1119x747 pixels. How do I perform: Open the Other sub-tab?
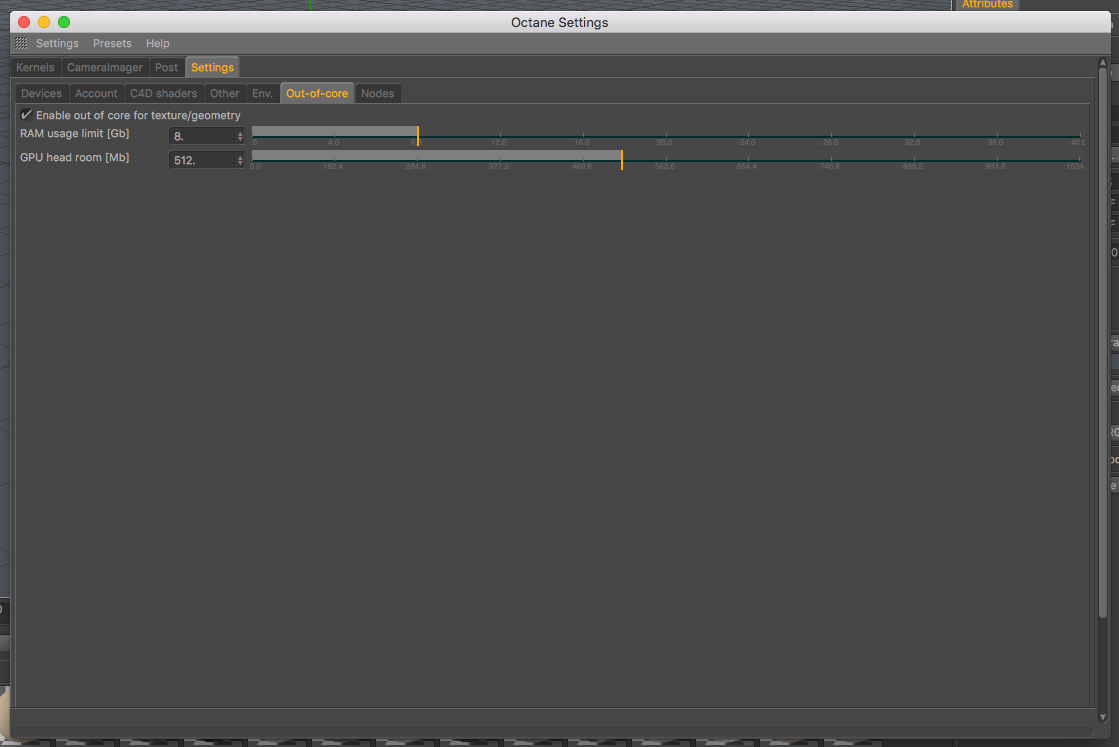[224, 93]
